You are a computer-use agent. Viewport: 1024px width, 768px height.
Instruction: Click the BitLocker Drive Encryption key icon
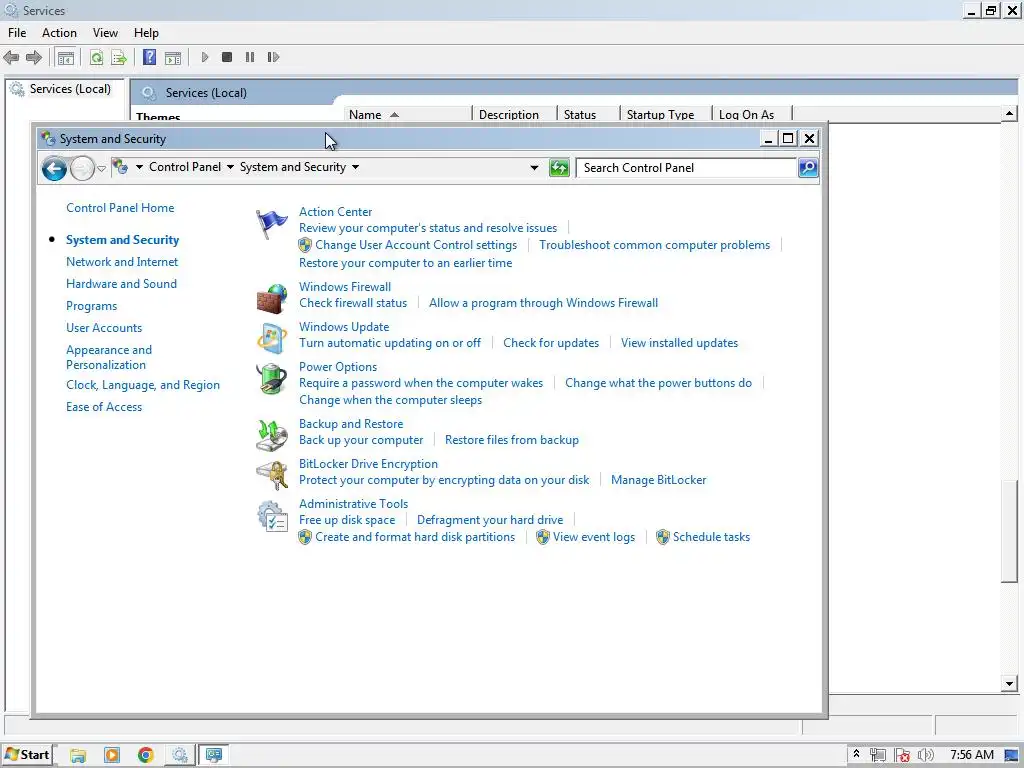tap(272, 475)
